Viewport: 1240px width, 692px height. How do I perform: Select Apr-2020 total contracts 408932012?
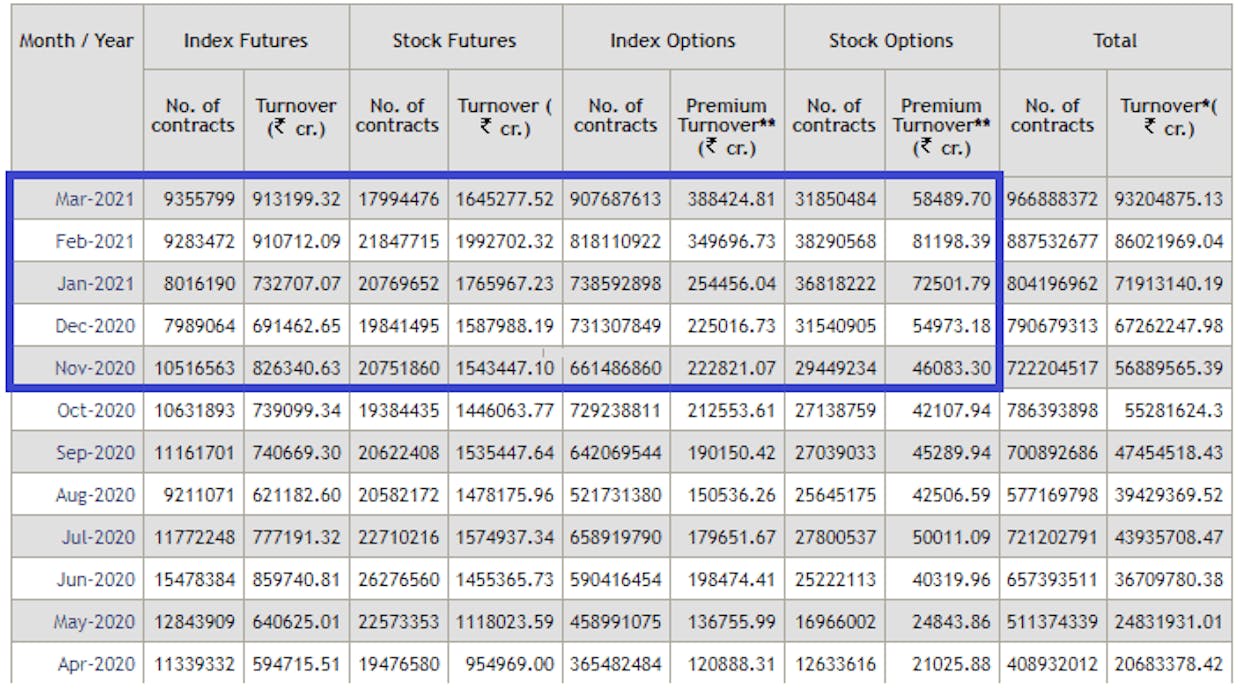[x=1052, y=664]
